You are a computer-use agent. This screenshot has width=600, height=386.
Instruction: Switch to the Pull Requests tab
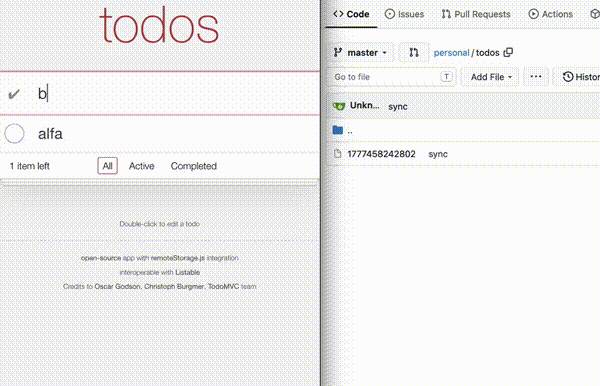[x=476, y=14]
